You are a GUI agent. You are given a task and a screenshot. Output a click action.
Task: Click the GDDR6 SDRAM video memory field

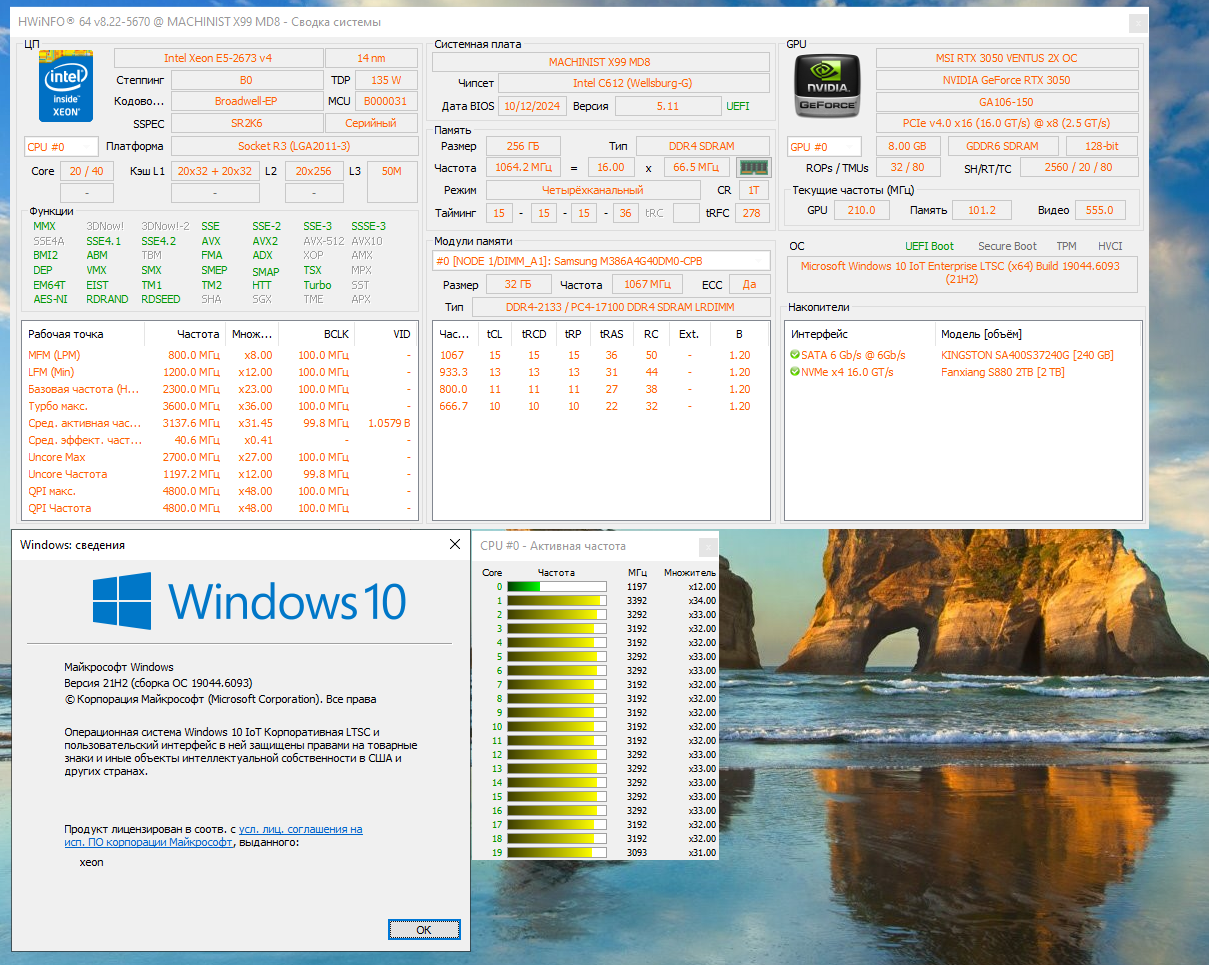coord(1001,146)
